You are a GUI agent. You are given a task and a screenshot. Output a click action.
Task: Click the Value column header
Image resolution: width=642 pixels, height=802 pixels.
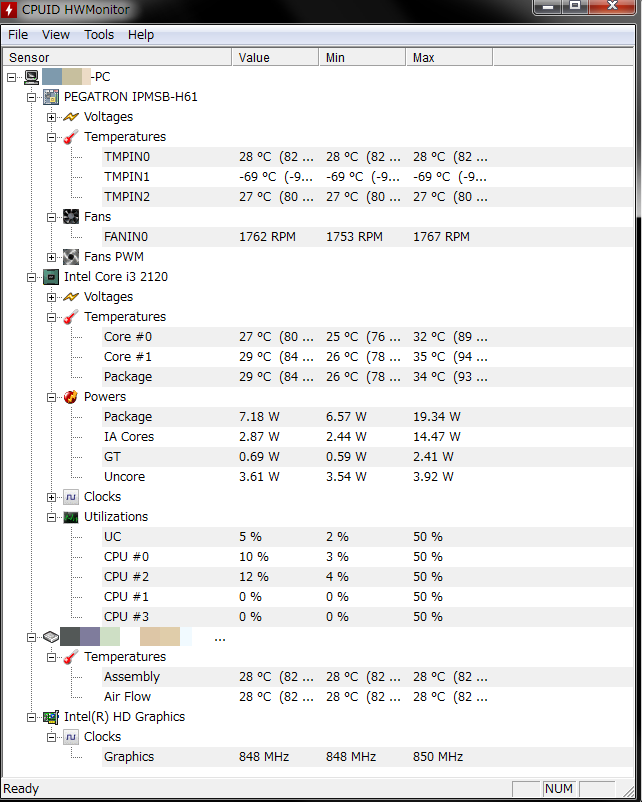[275, 58]
